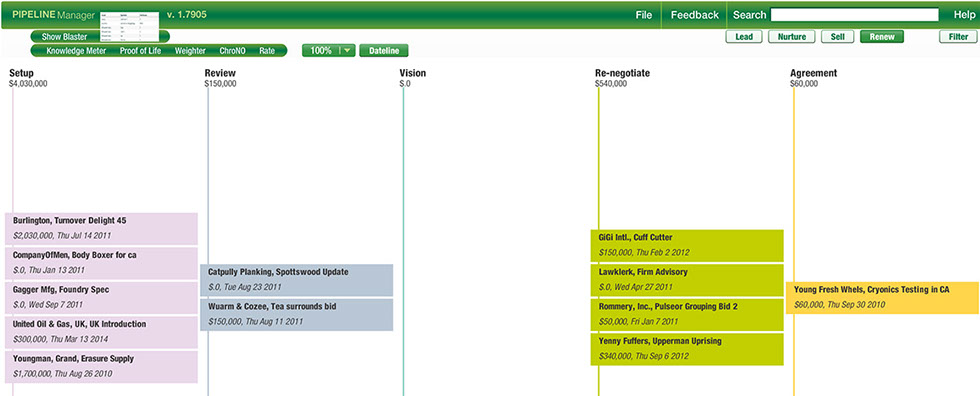Click the Setup stage heading
Screen dimensions: 980x396
point(21,73)
